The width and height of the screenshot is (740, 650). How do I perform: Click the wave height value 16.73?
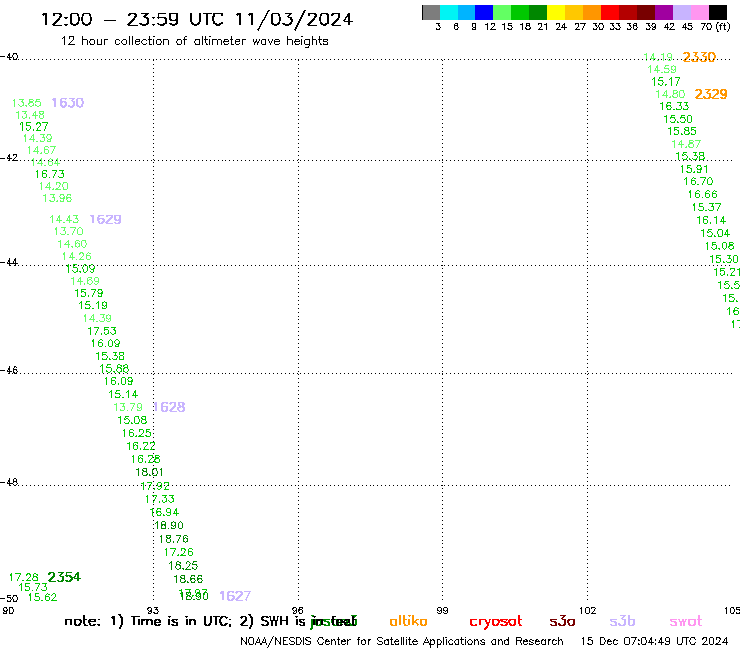[x=50, y=175]
